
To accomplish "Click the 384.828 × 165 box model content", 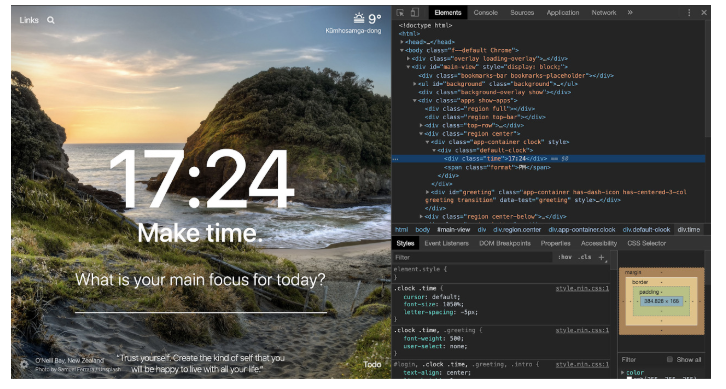I will tap(661, 301).
